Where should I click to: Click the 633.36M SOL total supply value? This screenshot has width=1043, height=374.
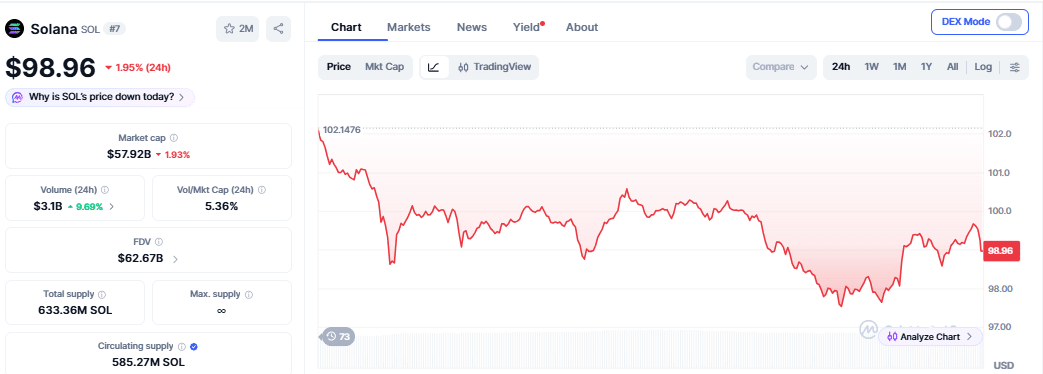(74, 310)
